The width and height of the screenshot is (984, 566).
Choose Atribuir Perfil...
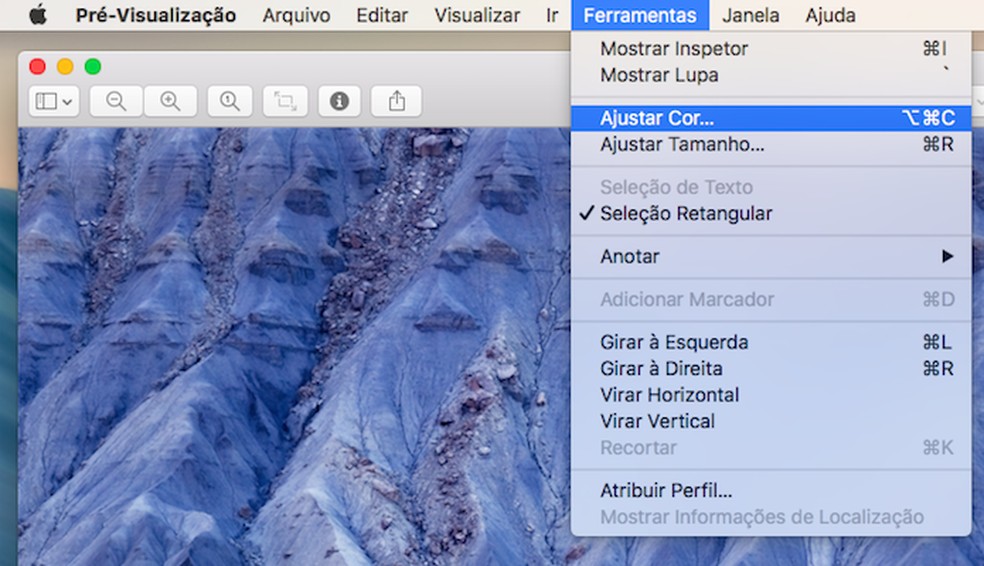point(771,490)
